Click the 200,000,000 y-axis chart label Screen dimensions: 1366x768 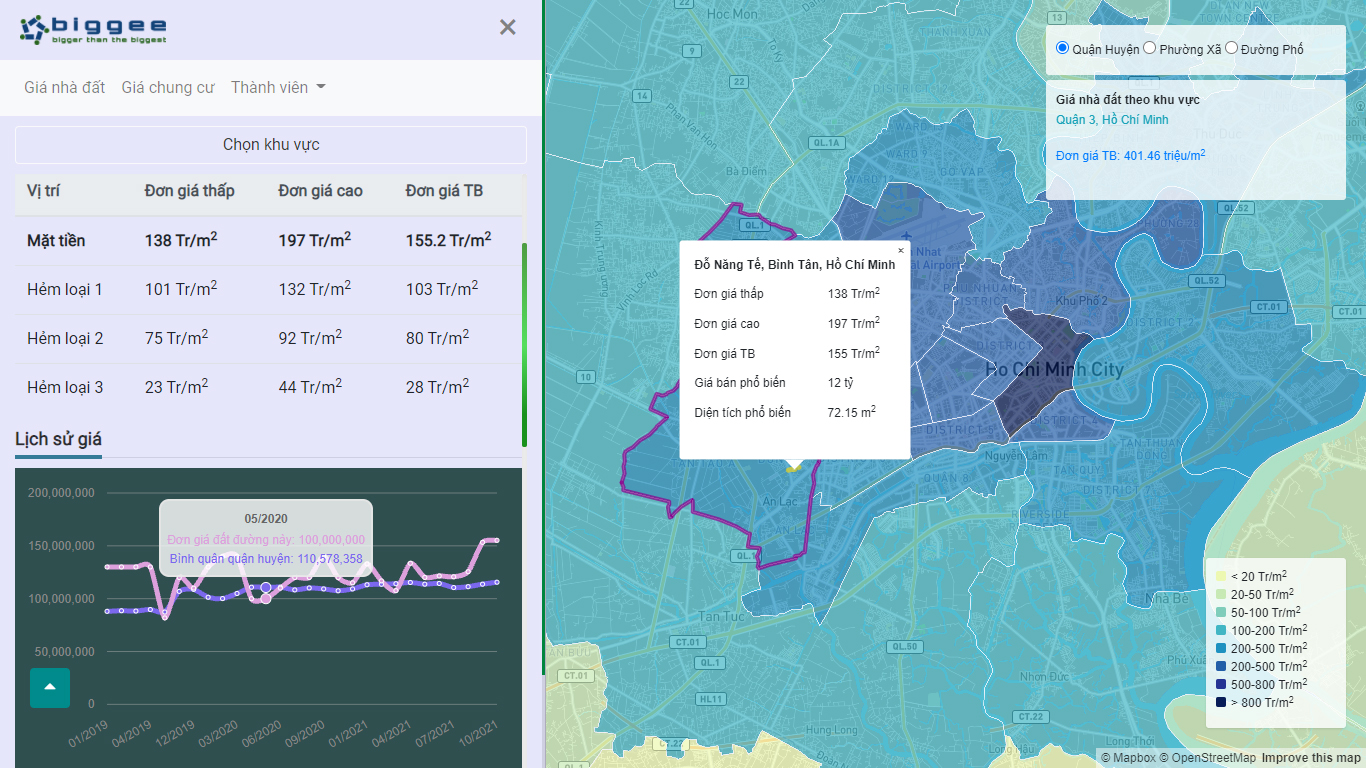click(x=61, y=493)
